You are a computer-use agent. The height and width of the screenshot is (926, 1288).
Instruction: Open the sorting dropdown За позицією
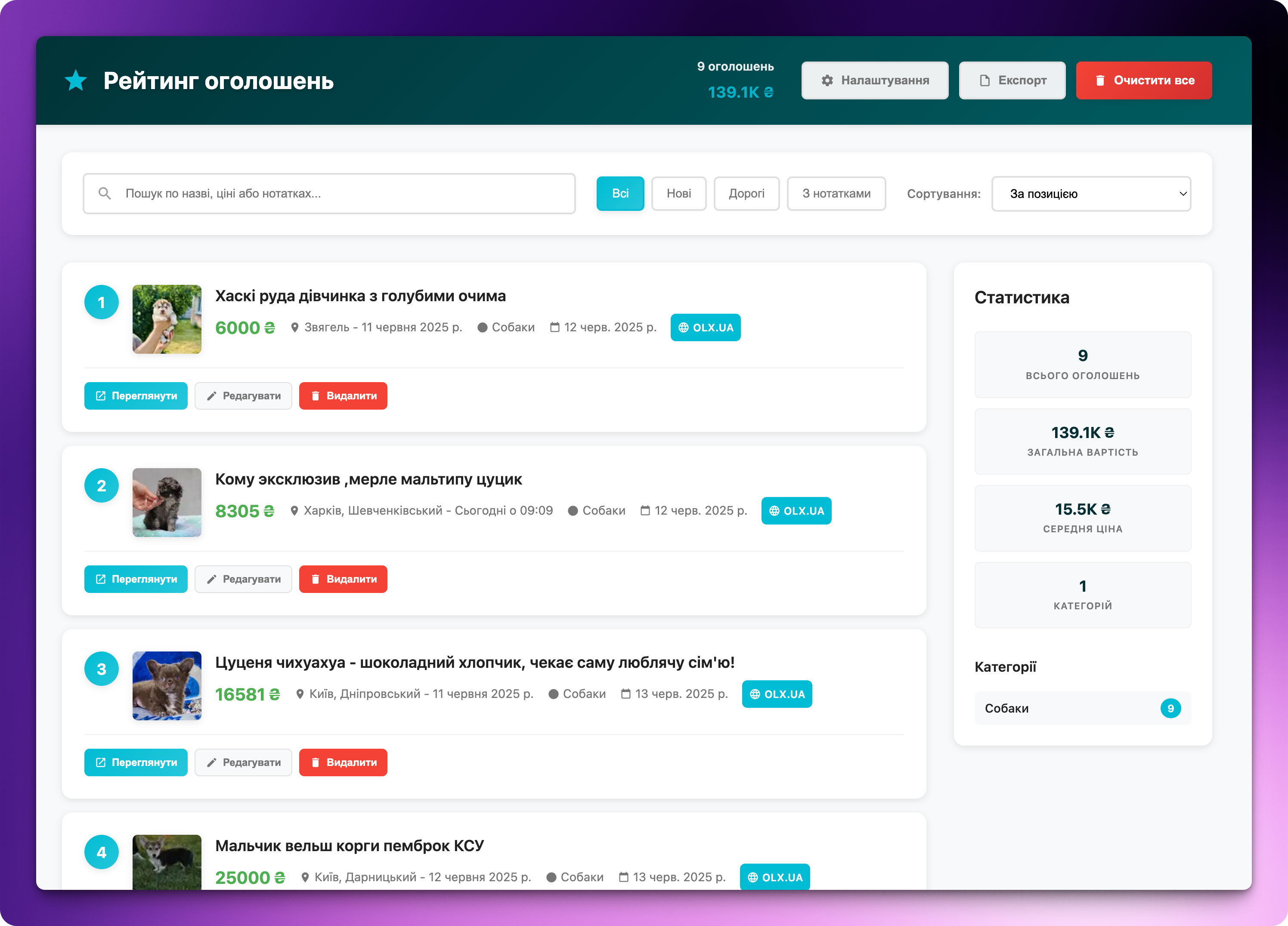coord(1091,194)
